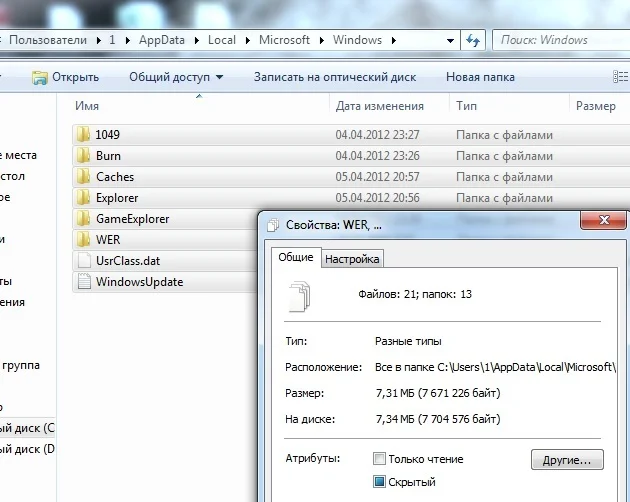Close the Свойства: WER dialog
Viewport: 630px width, 502px height.
603,220
